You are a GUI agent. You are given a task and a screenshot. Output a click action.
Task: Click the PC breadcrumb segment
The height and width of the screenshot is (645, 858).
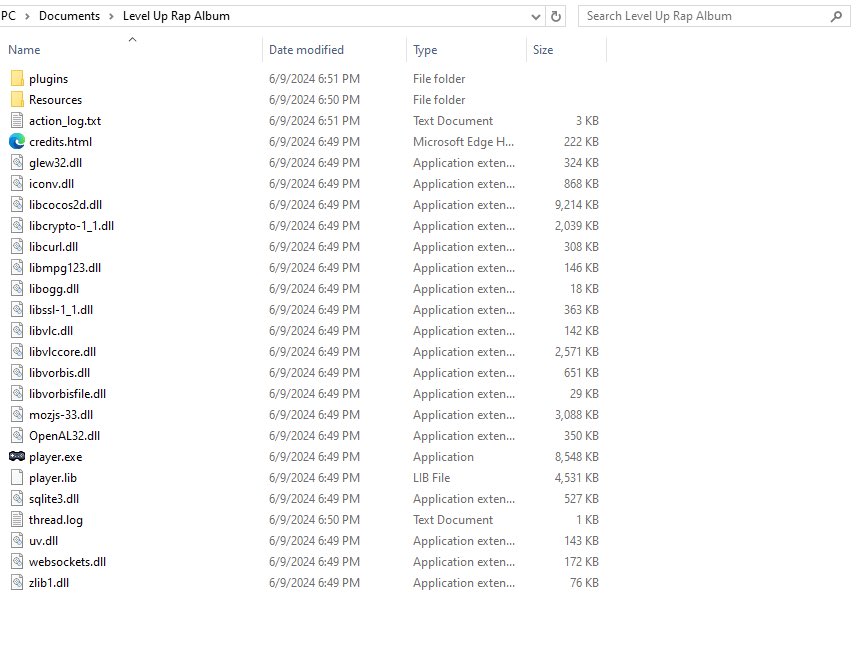point(8,16)
